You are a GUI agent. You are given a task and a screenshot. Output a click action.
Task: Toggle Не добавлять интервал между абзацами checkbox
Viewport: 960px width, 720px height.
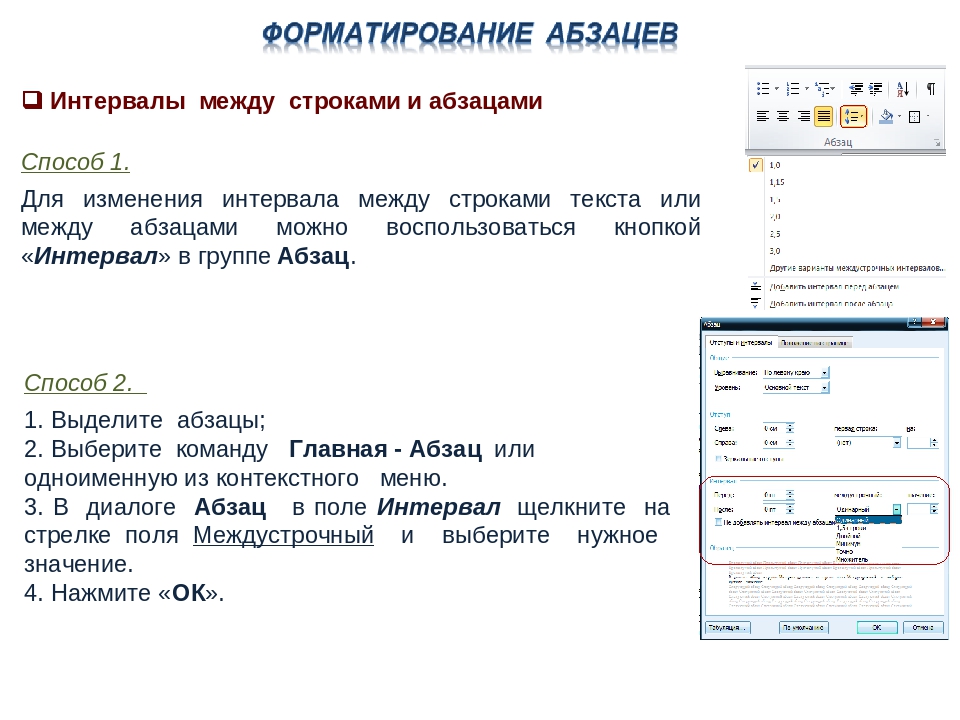pyautogui.click(x=719, y=522)
